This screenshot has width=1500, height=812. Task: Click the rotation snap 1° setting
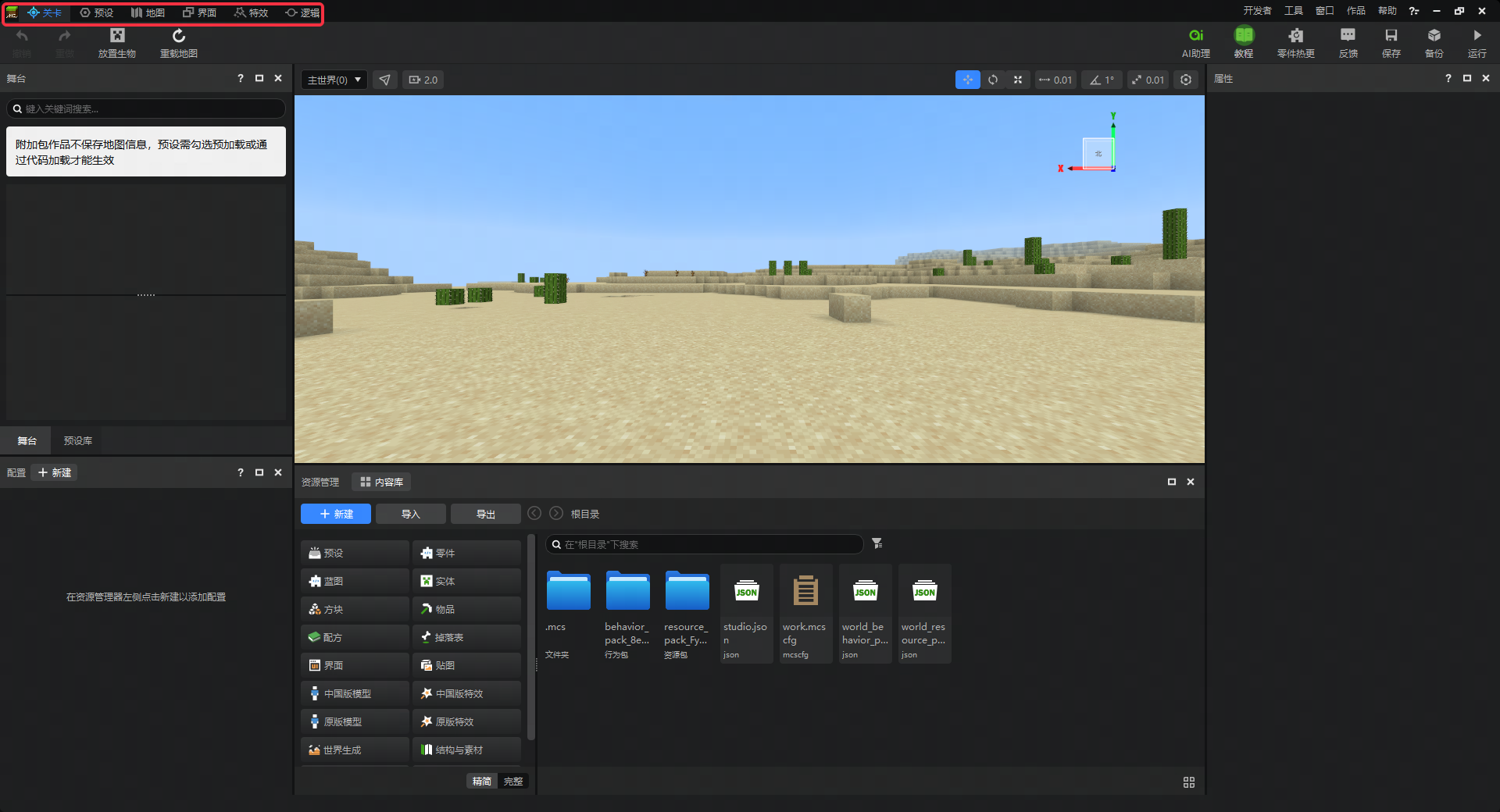click(1102, 80)
